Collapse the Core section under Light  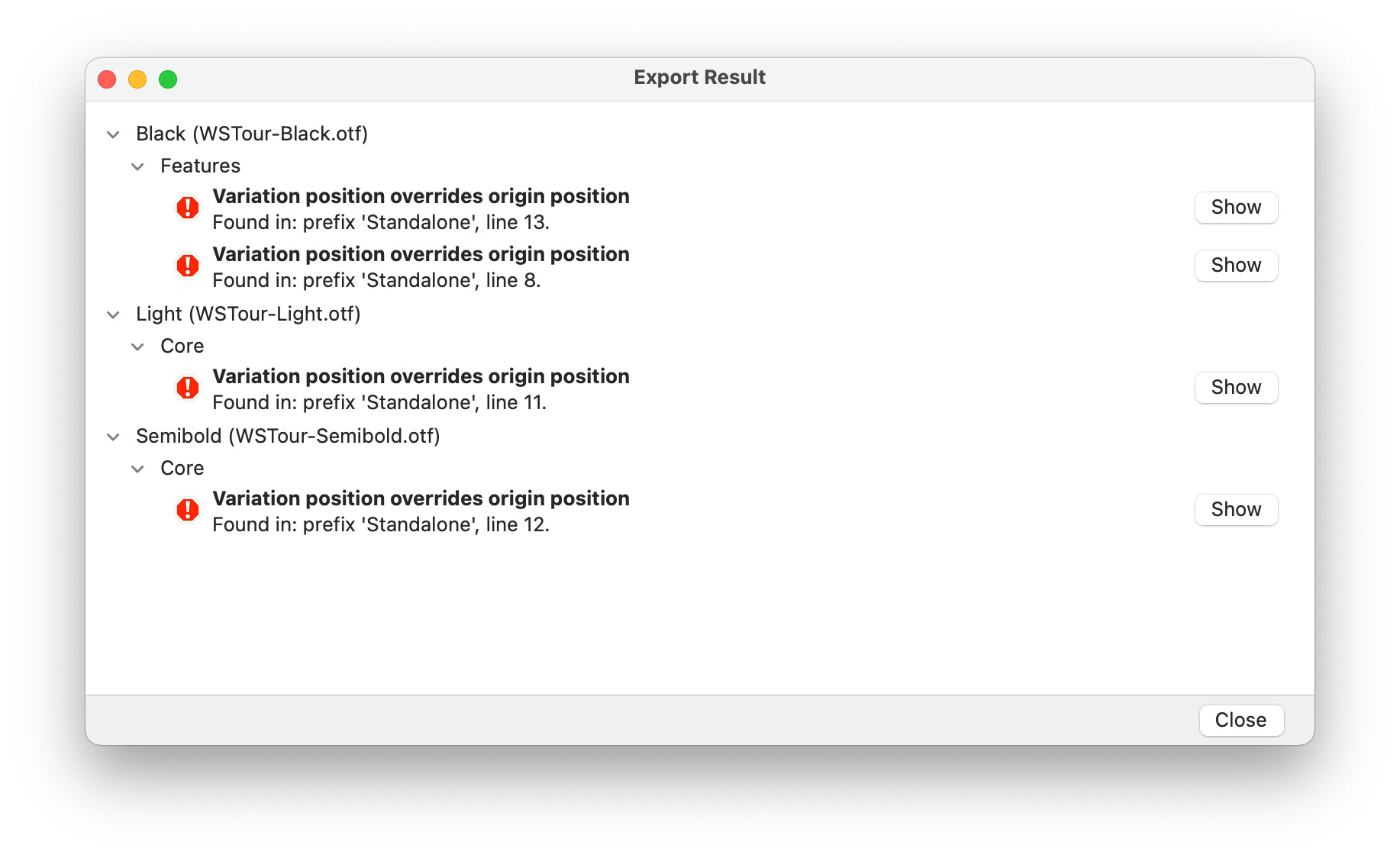pos(137,347)
